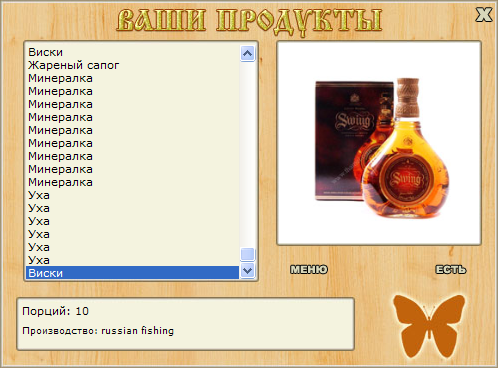
Task: Select Жареный сапог in the list
Action: tap(132, 65)
